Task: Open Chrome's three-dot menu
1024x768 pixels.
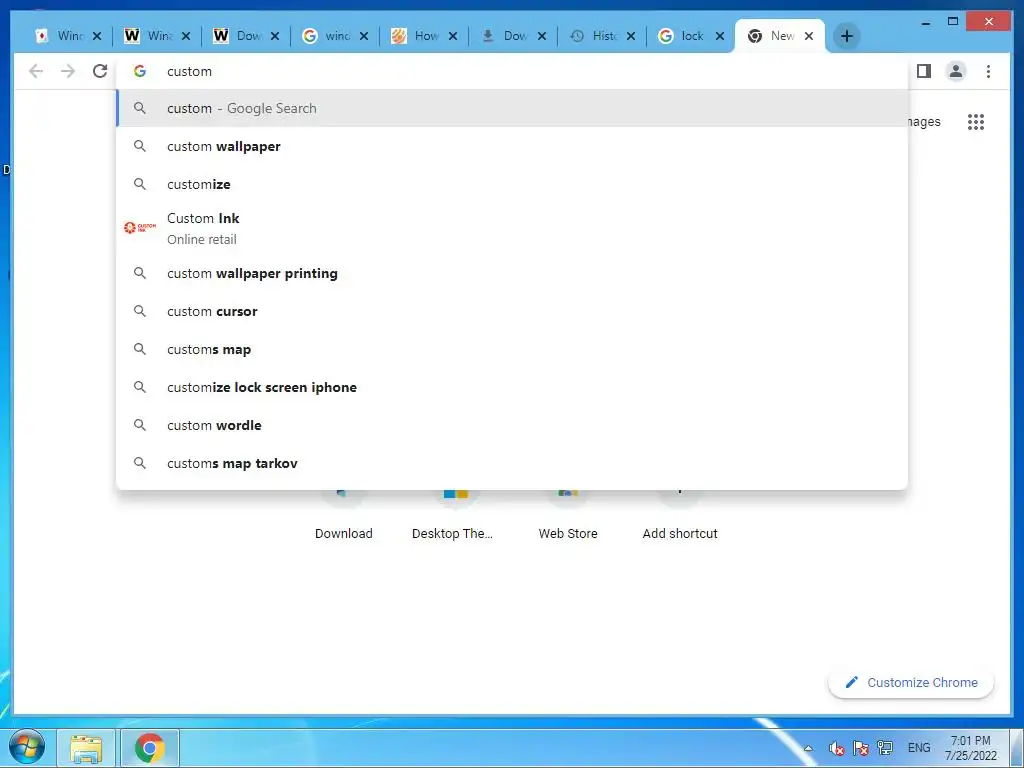Action: pyautogui.click(x=988, y=71)
